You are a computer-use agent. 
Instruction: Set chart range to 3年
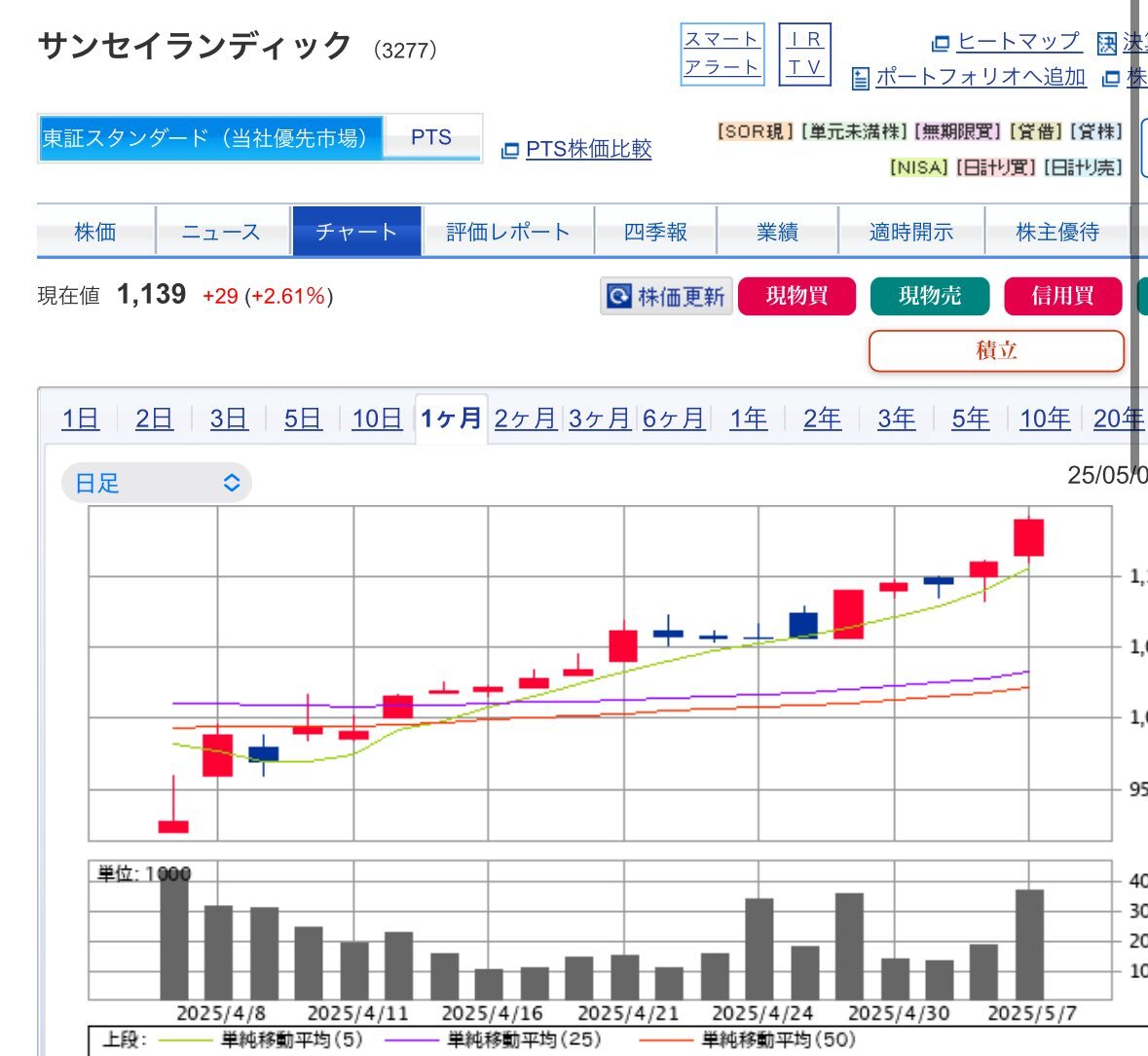coord(897,419)
